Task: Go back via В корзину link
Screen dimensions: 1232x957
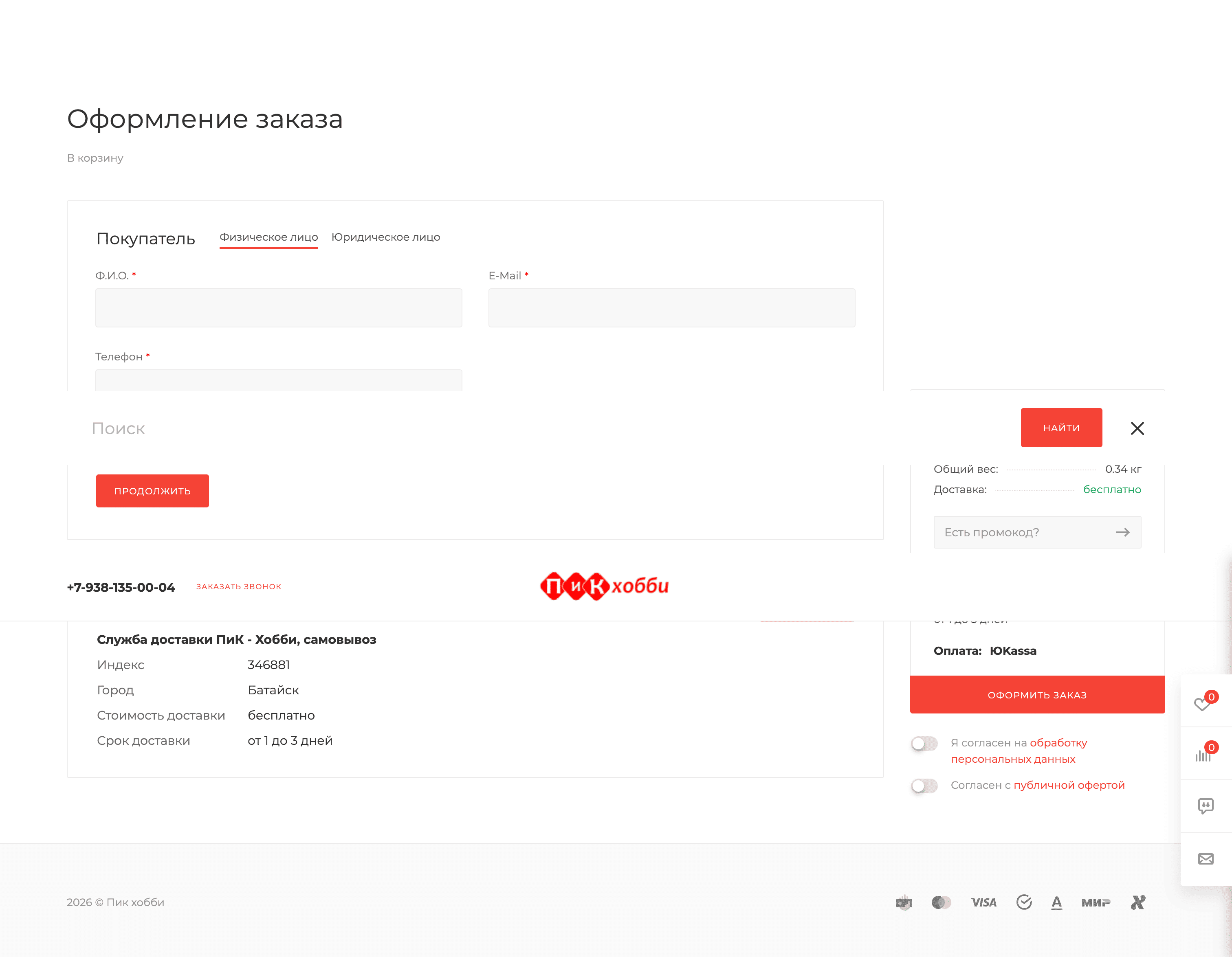Action: point(95,158)
